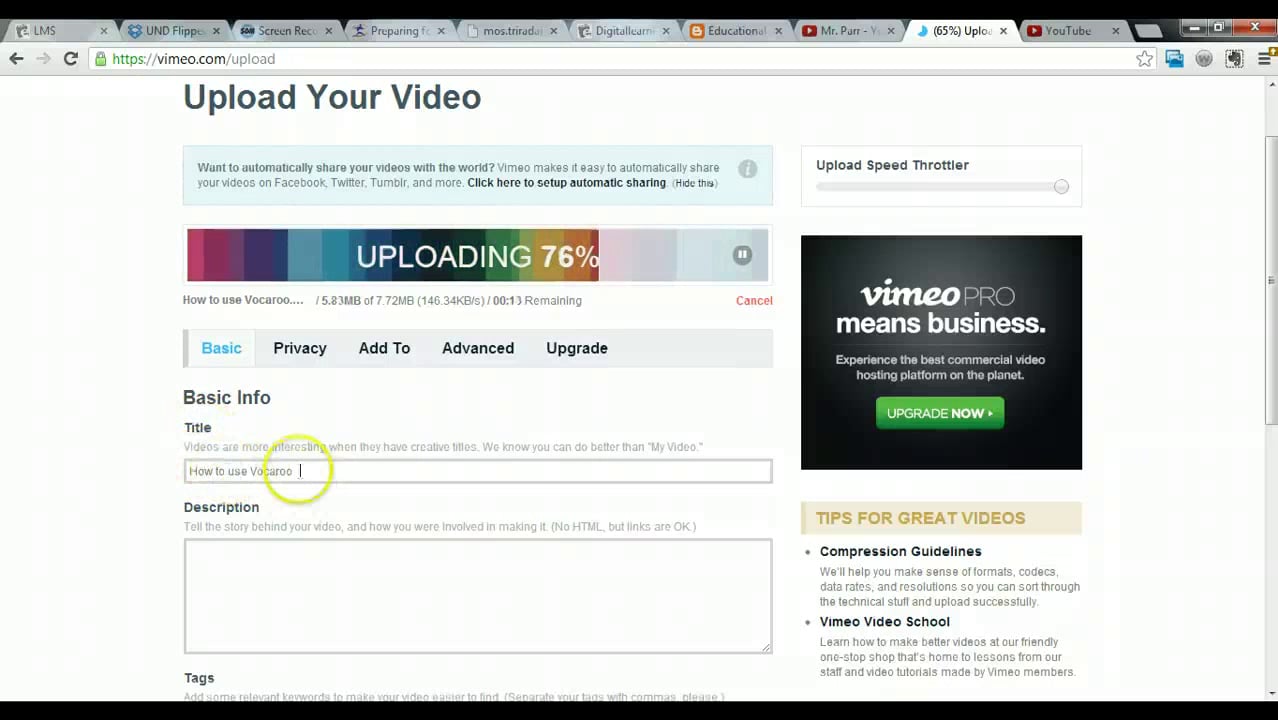Bookmark this page with star icon

point(1144,59)
